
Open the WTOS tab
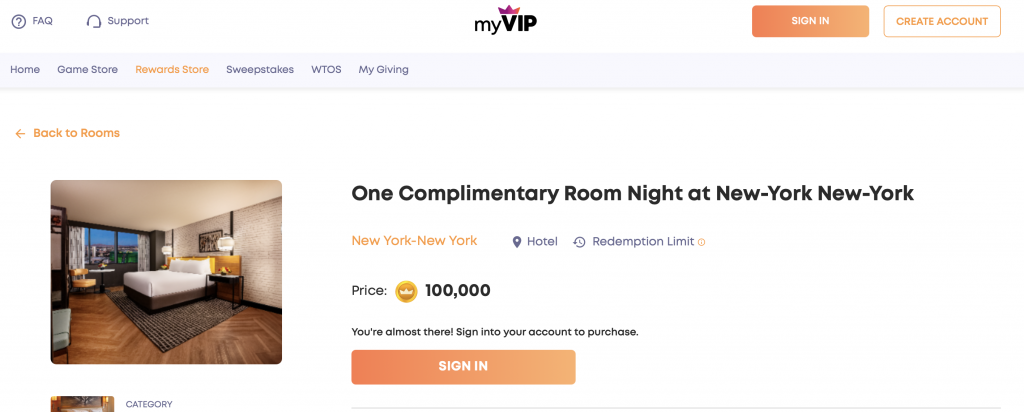(x=326, y=70)
